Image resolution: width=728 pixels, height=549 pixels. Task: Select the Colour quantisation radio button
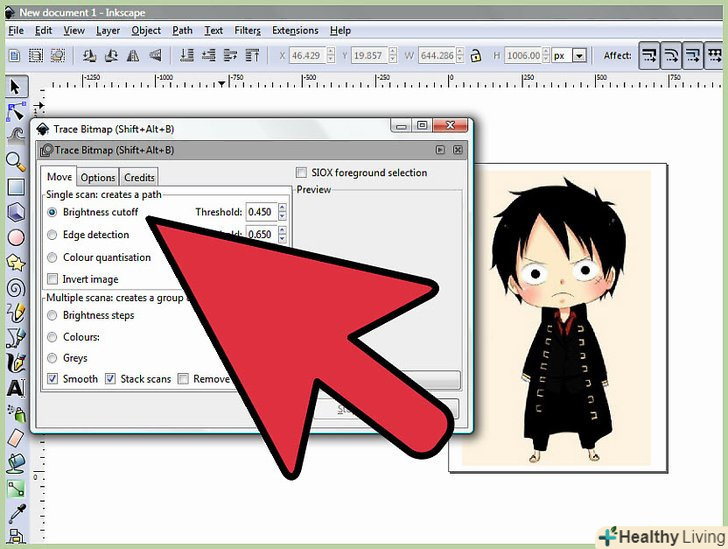pyautogui.click(x=52, y=257)
